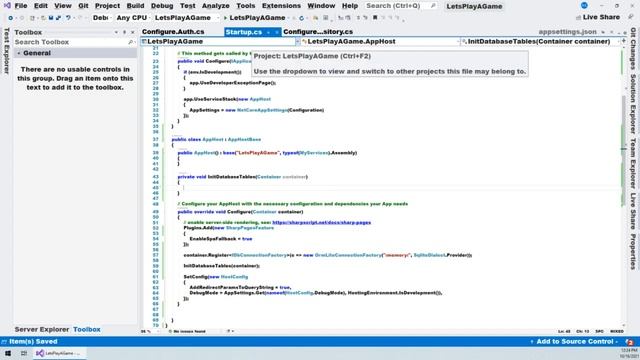Open the editor zoom percentage dropdown
The width and height of the screenshot is (640, 360).
click(x=149, y=331)
